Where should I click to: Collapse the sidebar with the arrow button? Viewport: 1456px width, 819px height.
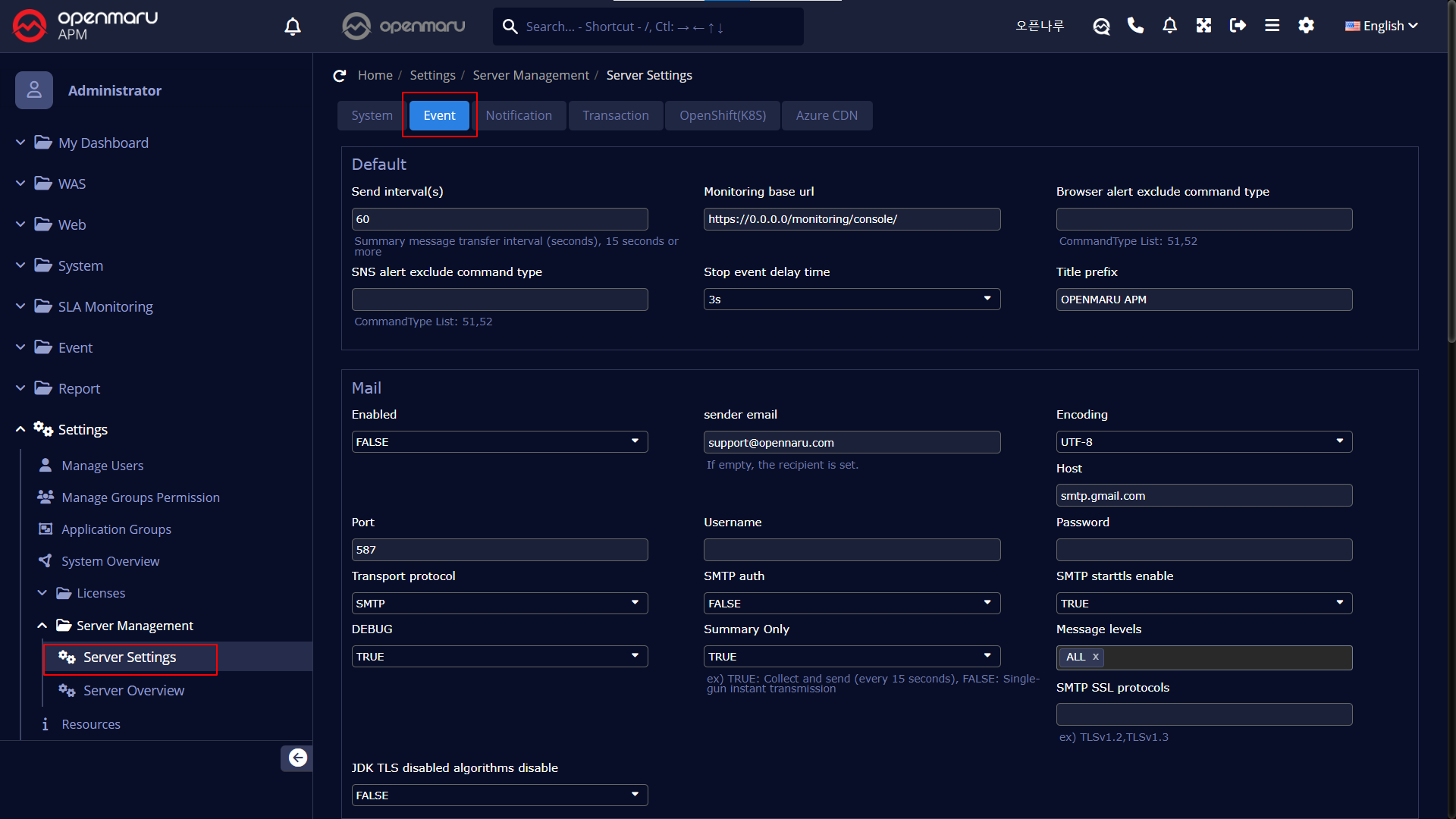coord(297,758)
